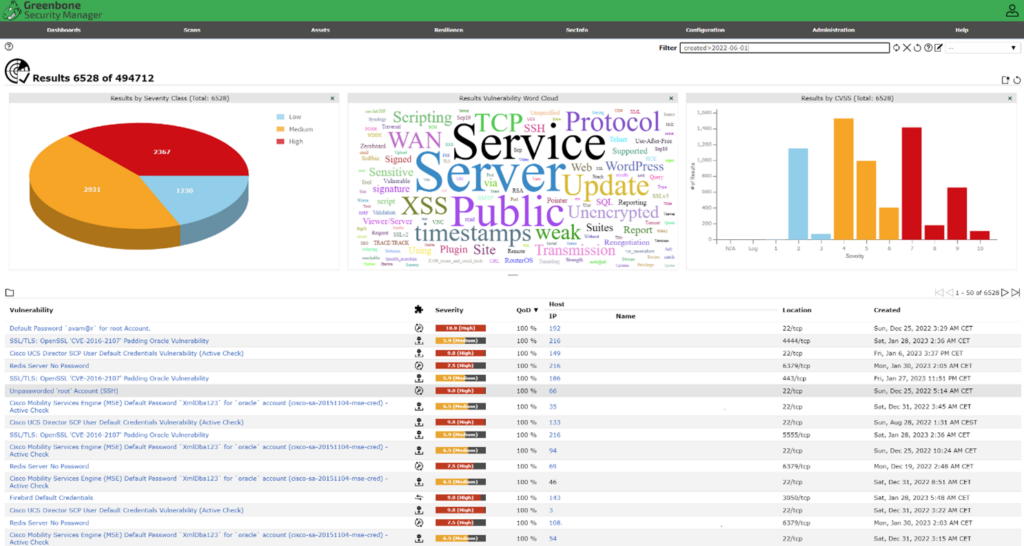Open the Scans menu
The width and height of the screenshot is (1024, 546).
click(x=192, y=30)
